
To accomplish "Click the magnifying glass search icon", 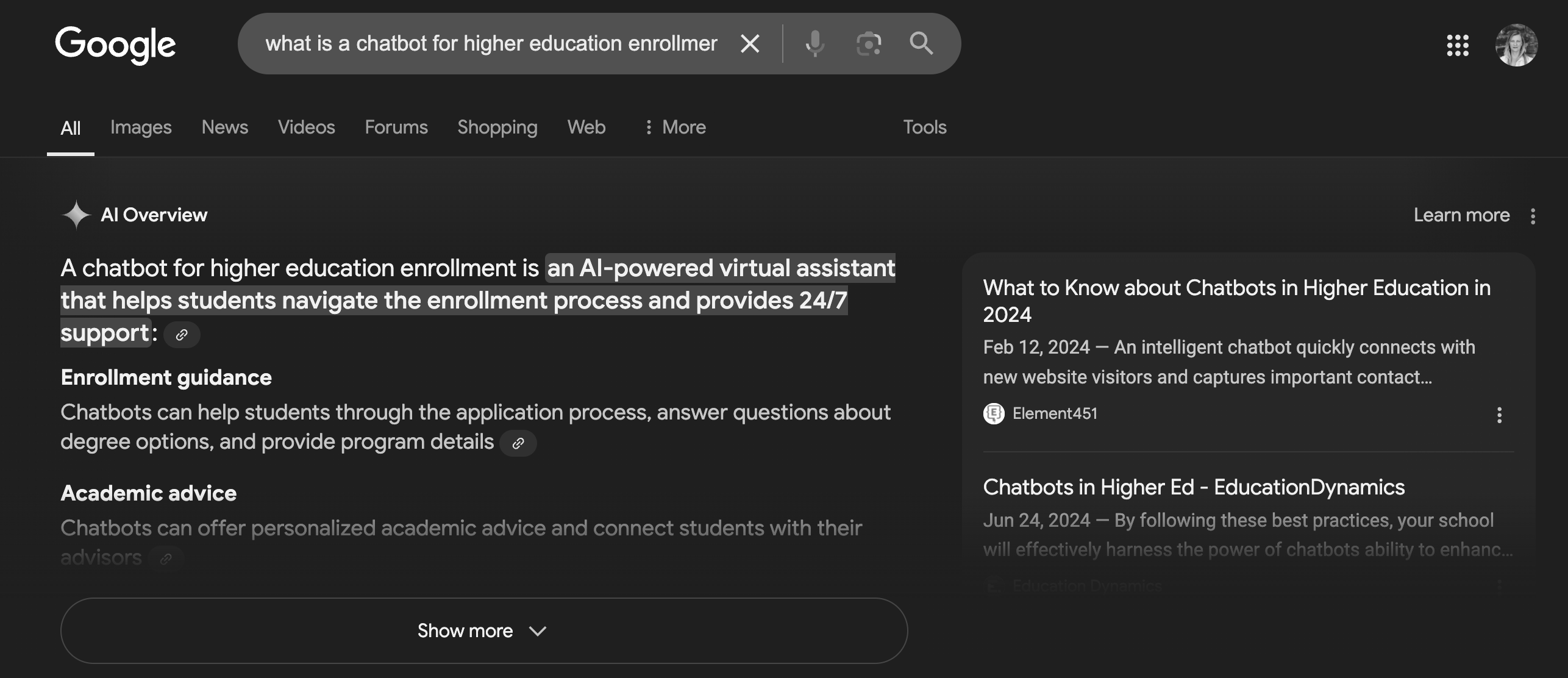I will pyautogui.click(x=921, y=44).
